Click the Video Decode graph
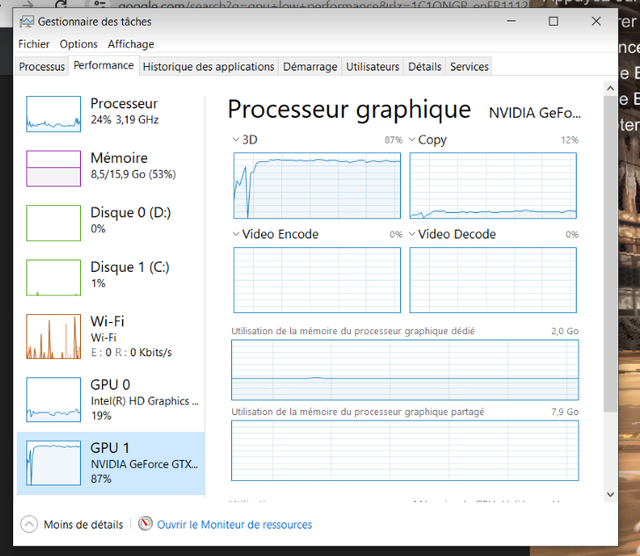This screenshot has height=556, width=640. click(x=493, y=280)
